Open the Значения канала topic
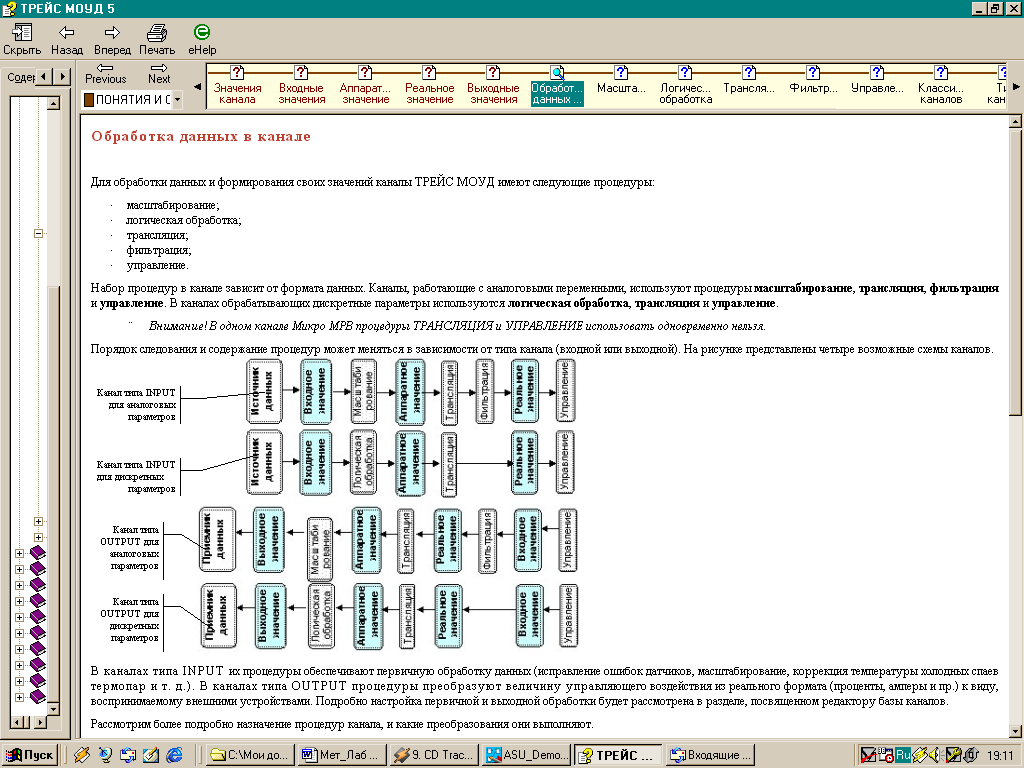Image resolution: width=1024 pixels, height=768 pixels. tap(237, 86)
